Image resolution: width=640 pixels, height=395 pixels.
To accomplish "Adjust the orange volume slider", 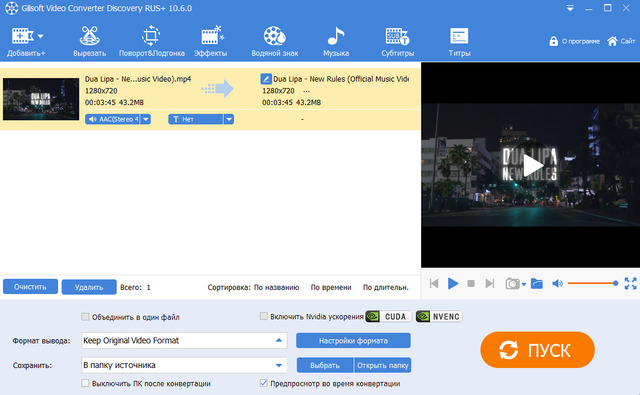I will [593, 283].
